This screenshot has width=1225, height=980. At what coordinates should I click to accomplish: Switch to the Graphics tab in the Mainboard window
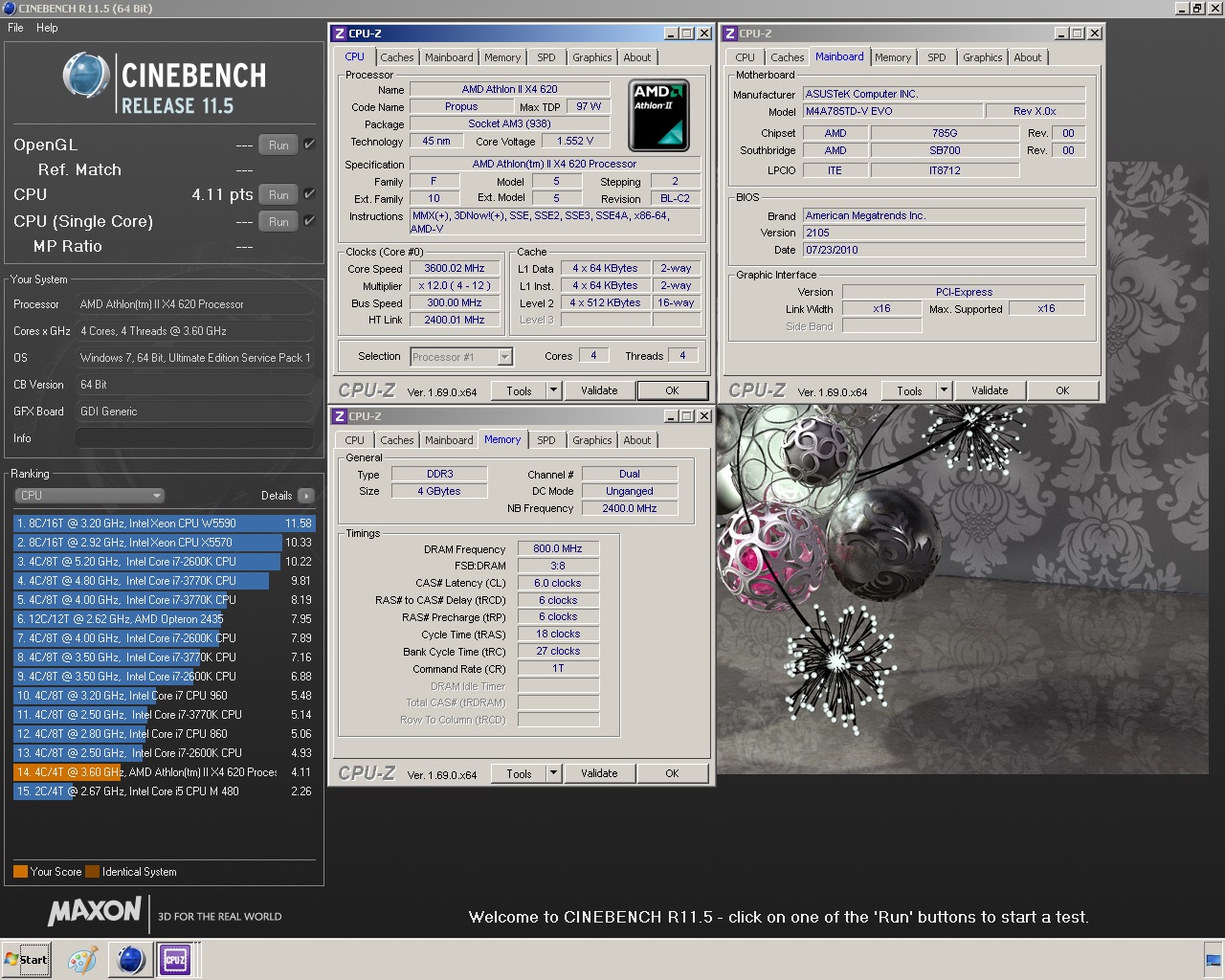pyautogui.click(x=982, y=57)
